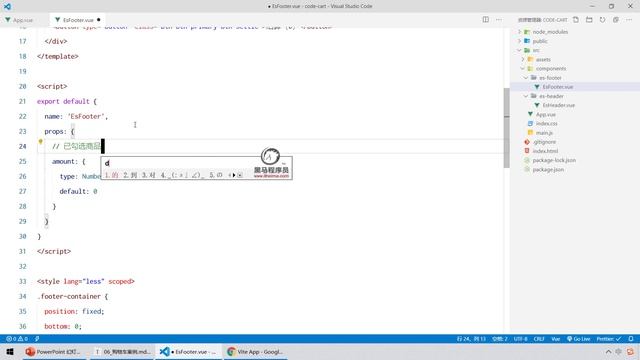
Task: Select the EsFooter.vue editor tab
Action: (78, 20)
